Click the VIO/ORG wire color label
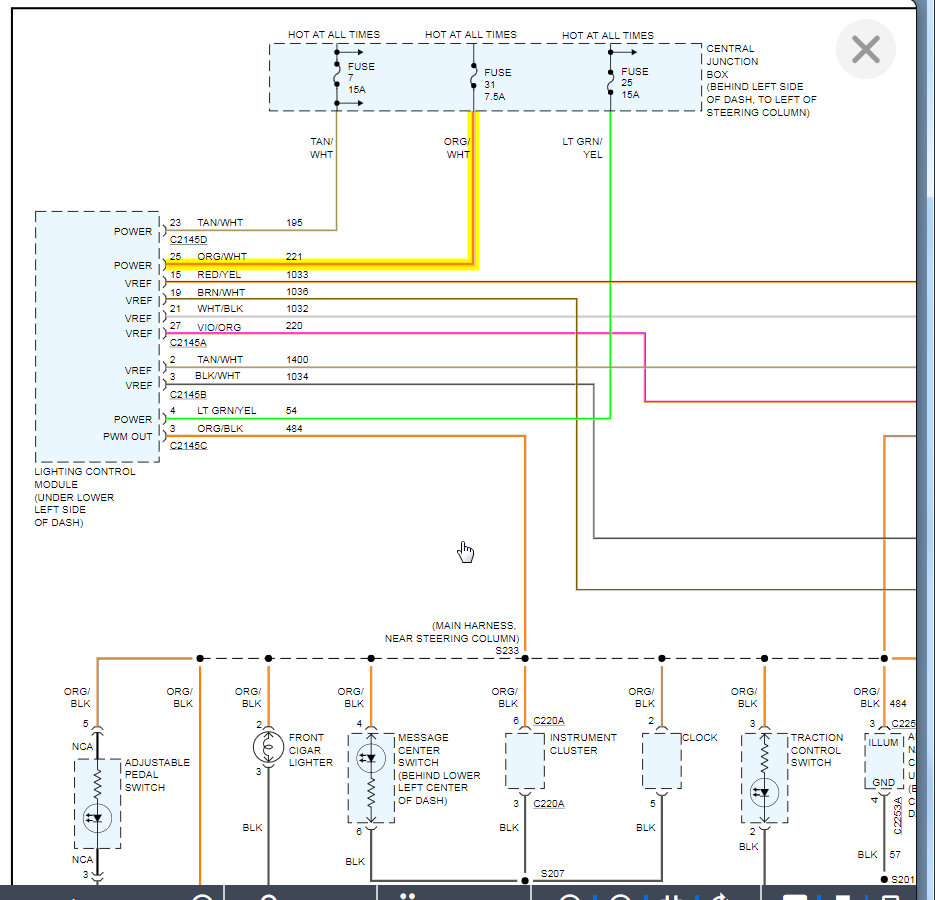 [x=219, y=327]
